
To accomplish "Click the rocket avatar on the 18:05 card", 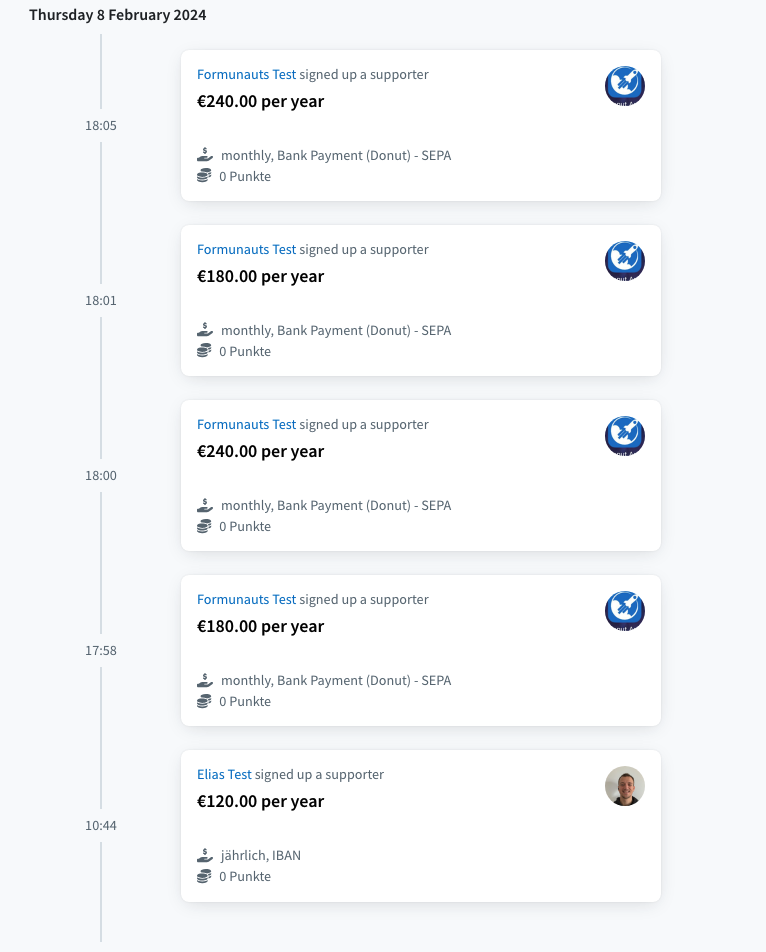I will [625, 86].
